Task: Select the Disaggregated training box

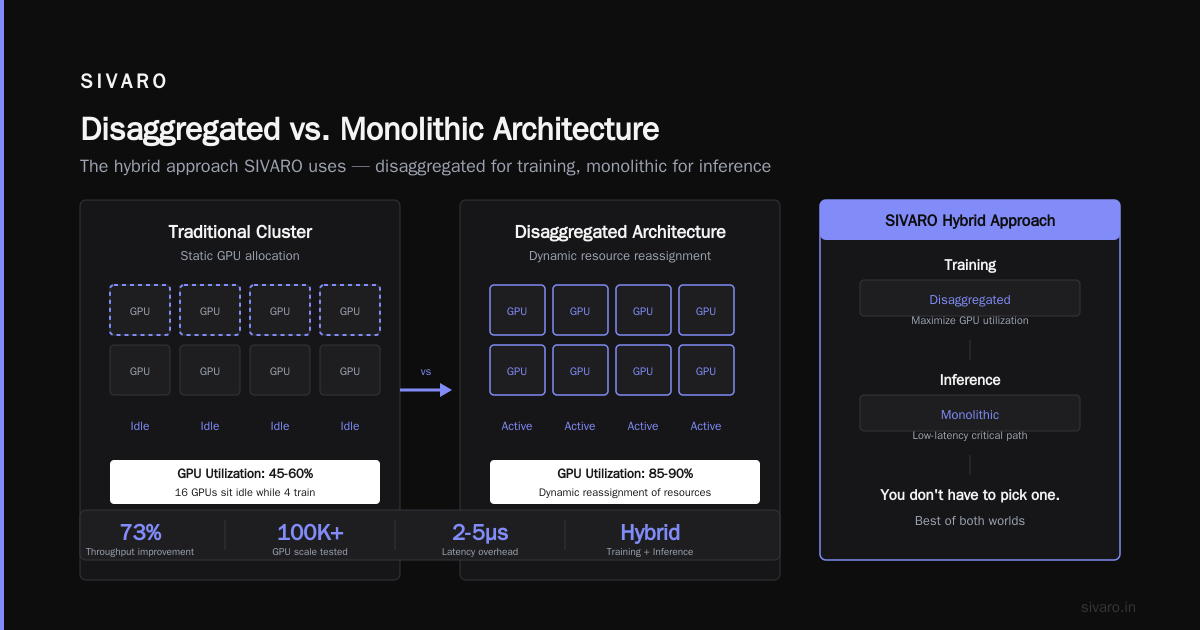Action: click(x=970, y=299)
